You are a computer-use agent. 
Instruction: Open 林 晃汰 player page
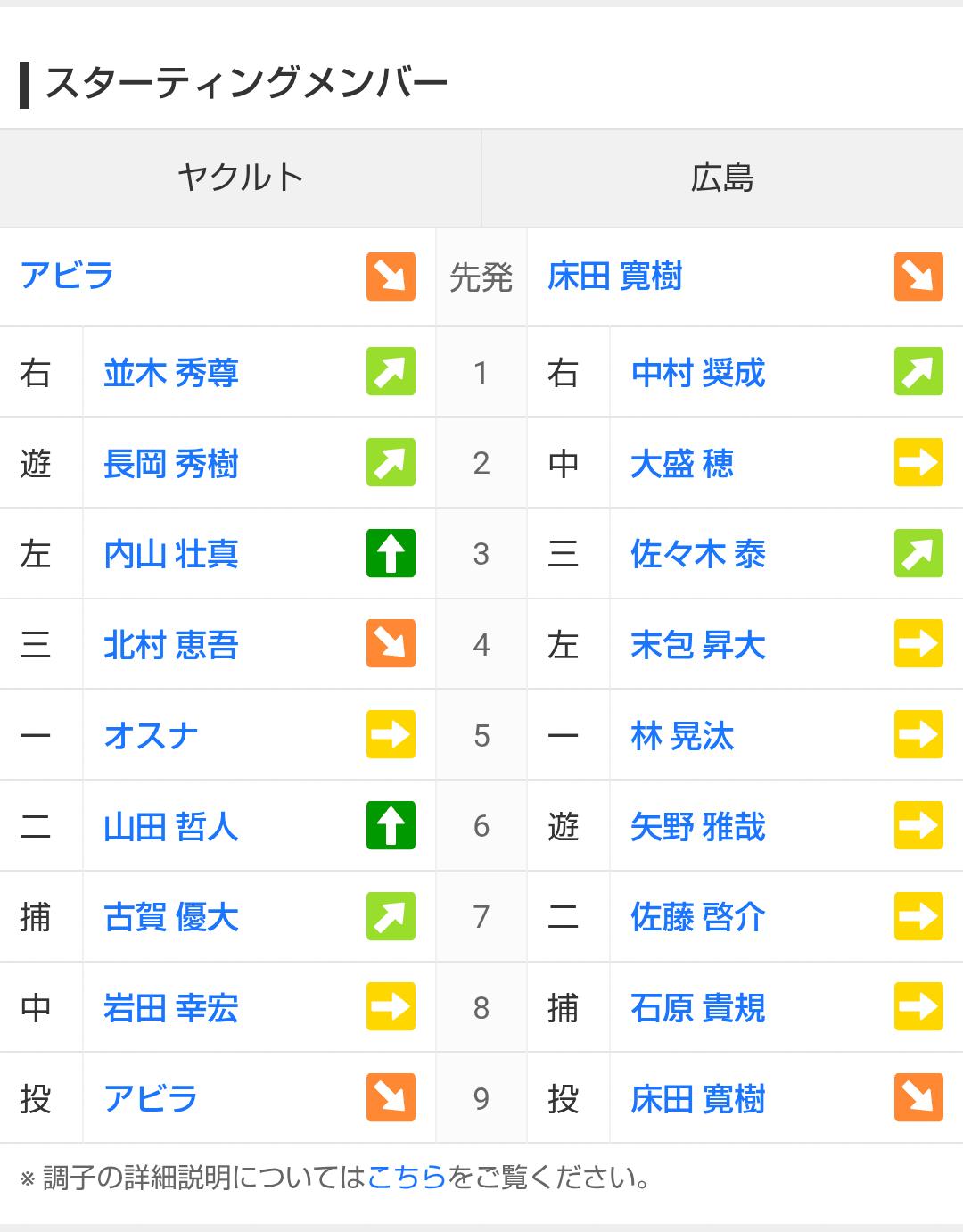pyautogui.click(x=682, y=736)
